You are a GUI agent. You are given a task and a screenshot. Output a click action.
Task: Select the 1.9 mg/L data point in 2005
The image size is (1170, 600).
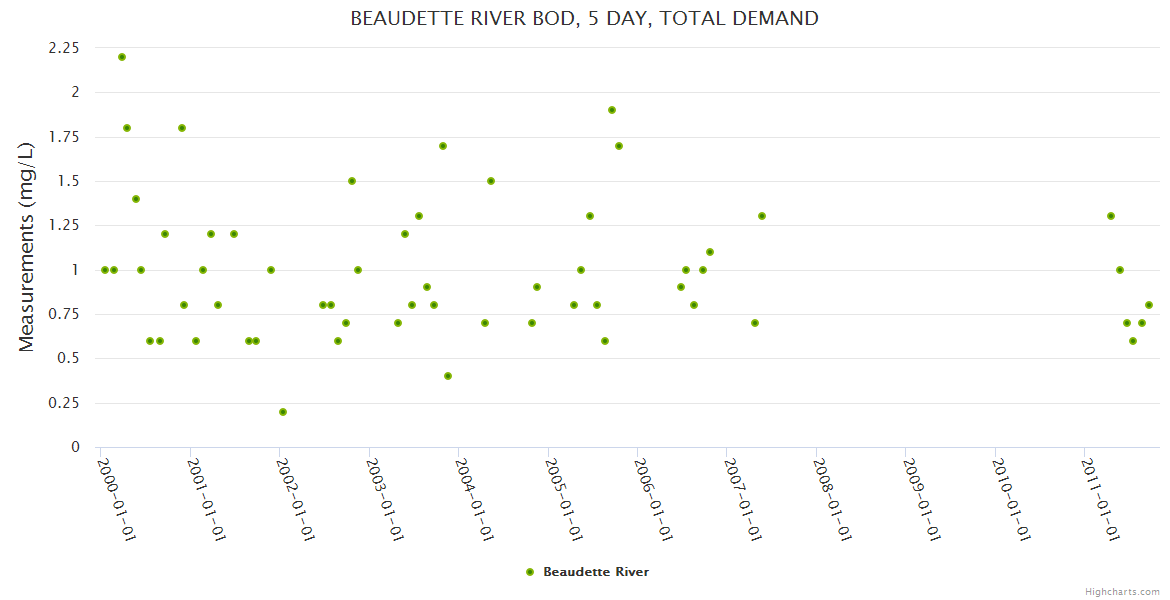coord(612,110)
